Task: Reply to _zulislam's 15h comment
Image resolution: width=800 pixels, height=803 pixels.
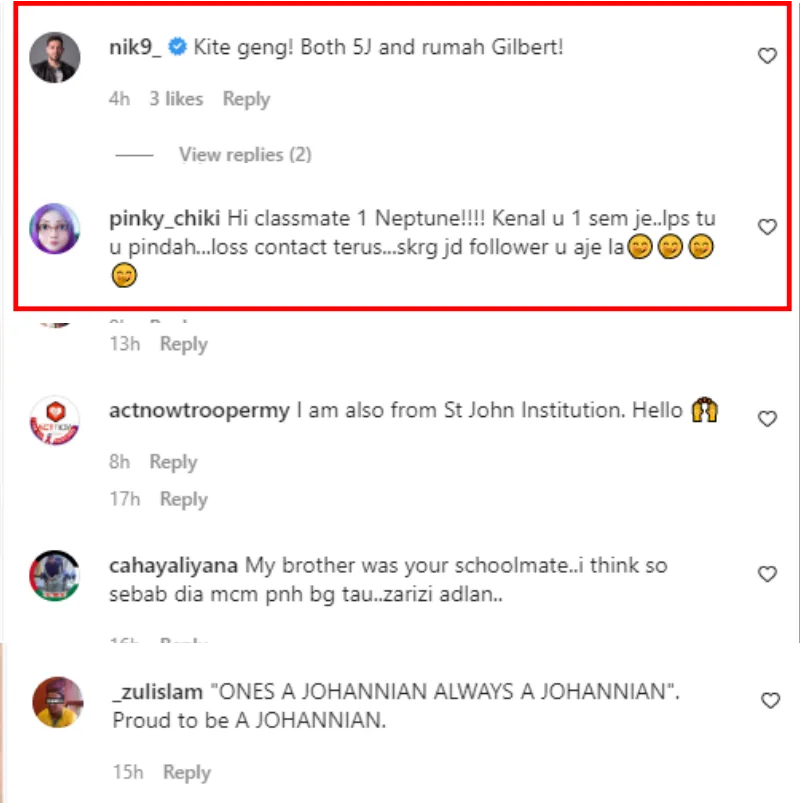Action: pyautogui.click(x=187, y=772)
